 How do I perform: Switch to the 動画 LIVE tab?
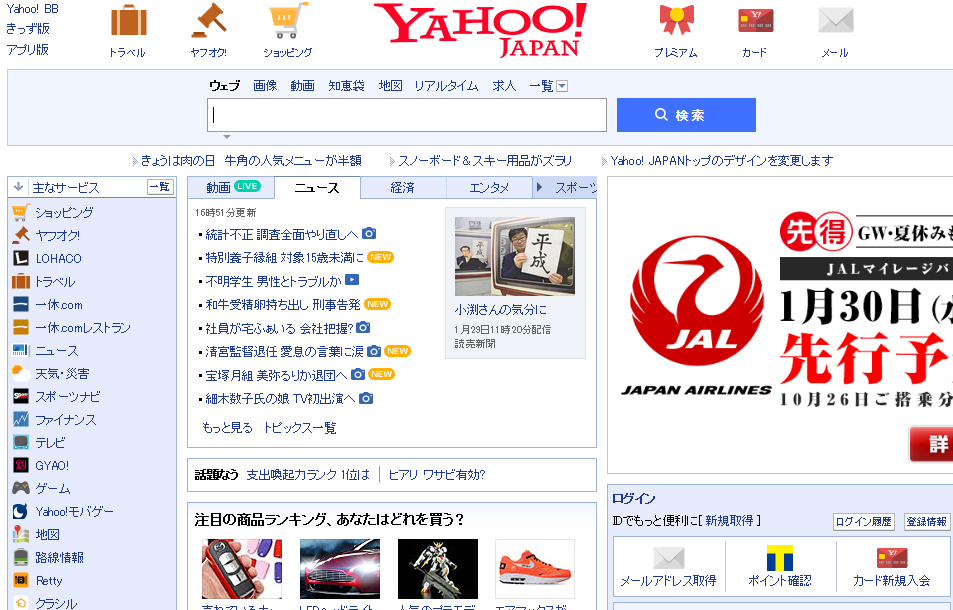tap(232, 187)
